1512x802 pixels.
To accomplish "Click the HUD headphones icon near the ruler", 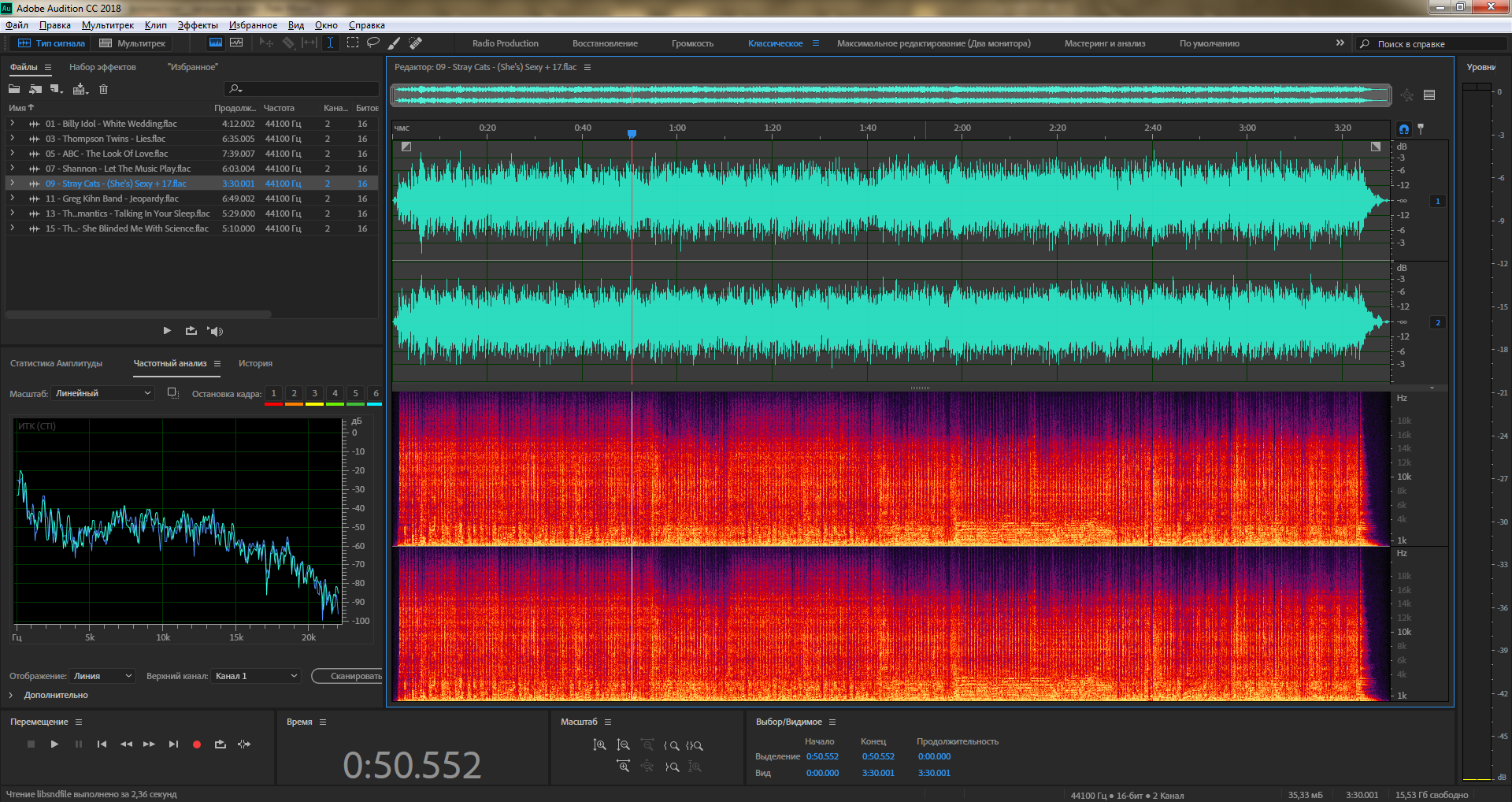I will (1404, 128).
